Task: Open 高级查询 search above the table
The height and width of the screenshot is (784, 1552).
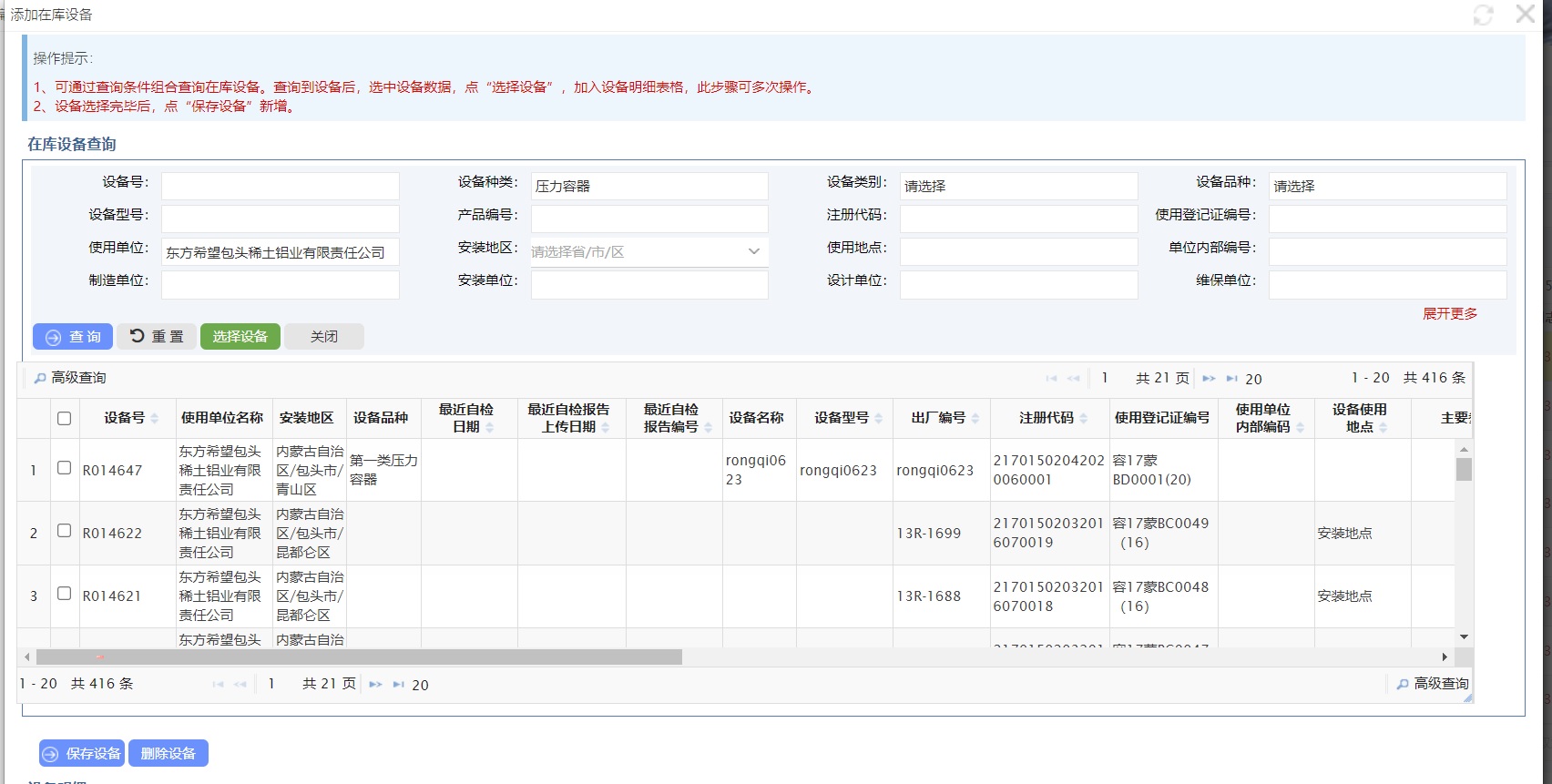Action: pyautogui.click(x=70, y=378)
